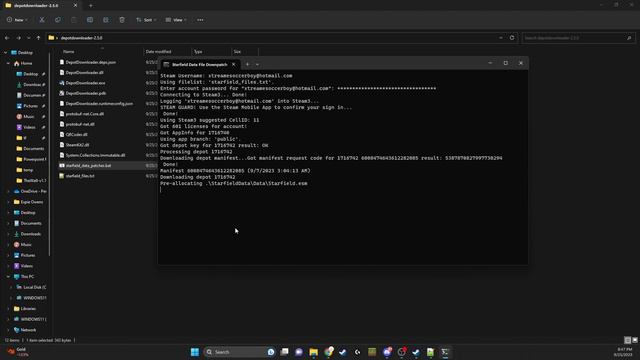The image size is (640, 360).
Task: Click the Rename icon in the toolbar
Action: [x=90, y=20]
